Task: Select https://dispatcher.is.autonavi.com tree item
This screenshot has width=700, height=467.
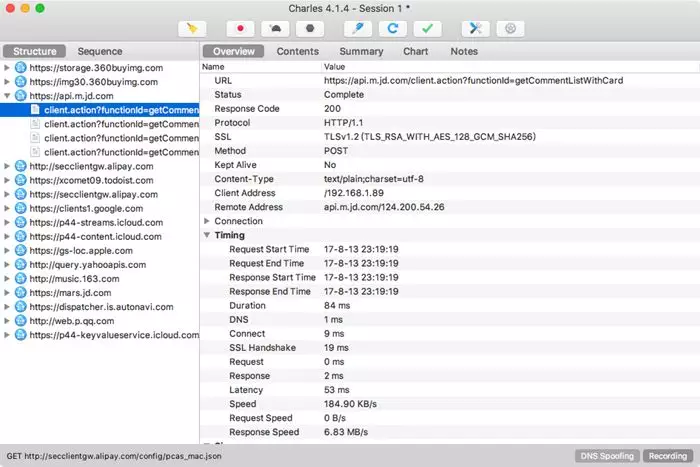Action: pos(101,307)
